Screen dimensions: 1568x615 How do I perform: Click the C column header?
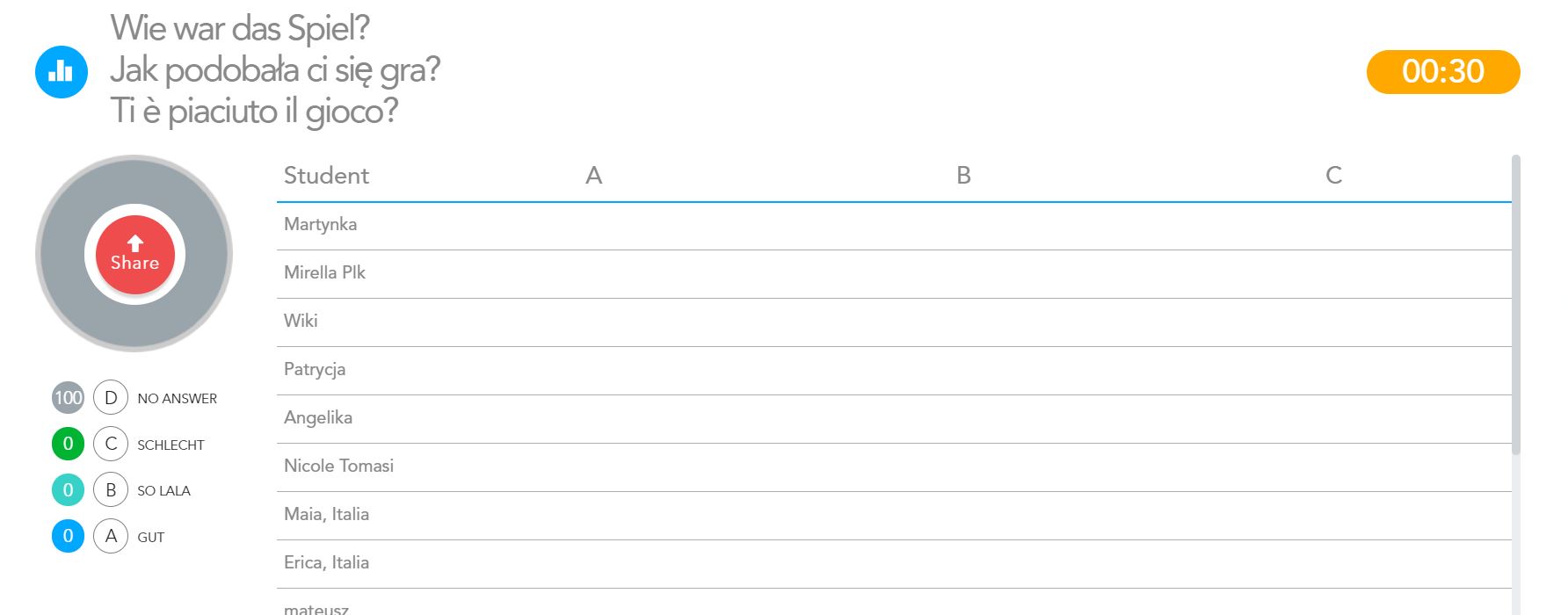point(1333,176)
